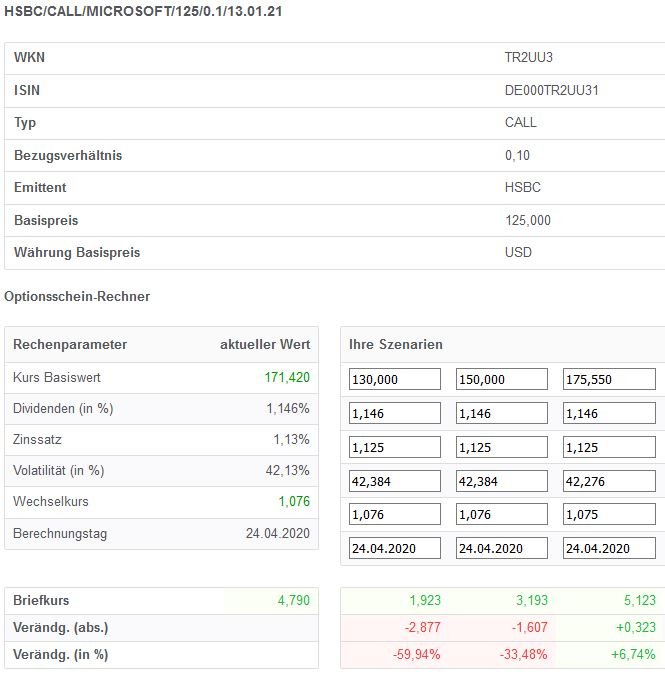Screen dimensions: 665x682
Task: Select the third scenario's Zinssatz field
Action: coord(609,446)
